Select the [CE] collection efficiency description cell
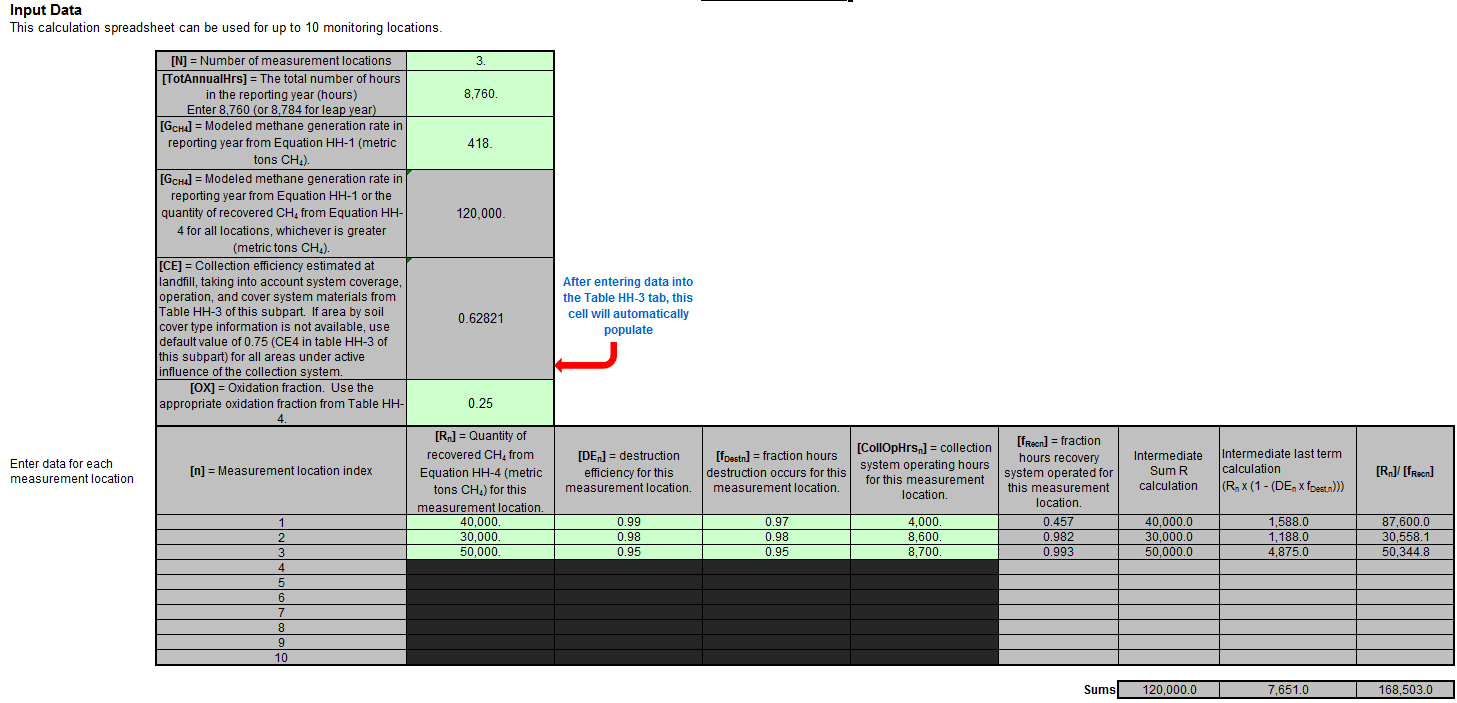The height and width of the screenshot is (703, 1457). coord(281,318)
